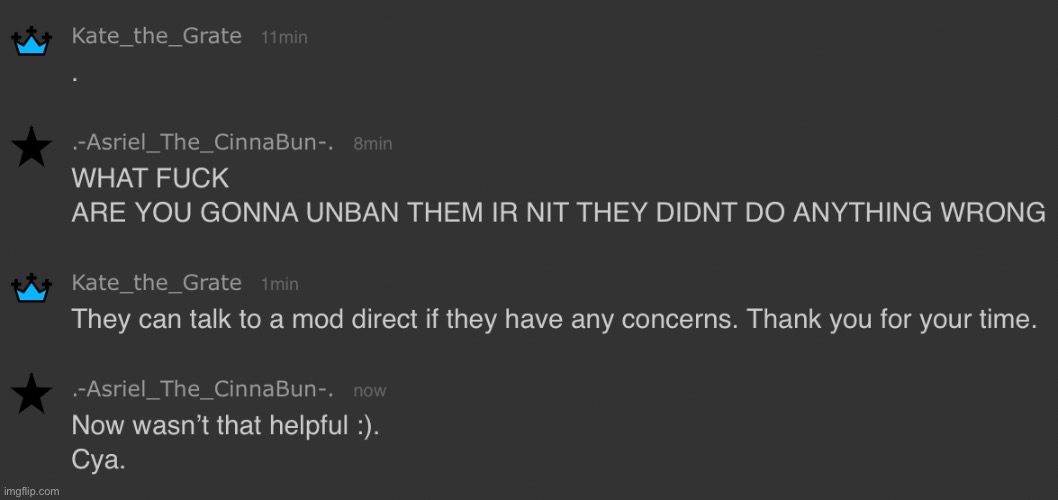The image size is (1058, 500).
Task: Open the Asriel_The_CinnaBun username on the 8min comment
Action: coord(203,143)
